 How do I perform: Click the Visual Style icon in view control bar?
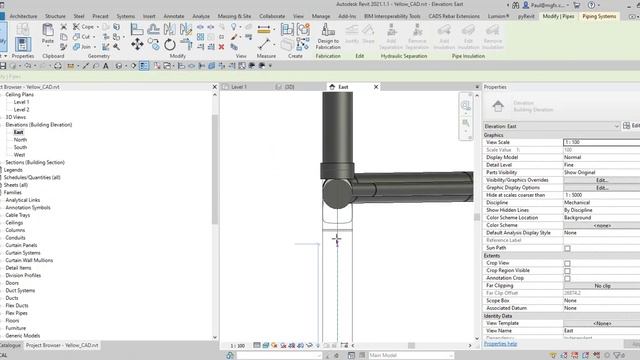pos(266,345)
